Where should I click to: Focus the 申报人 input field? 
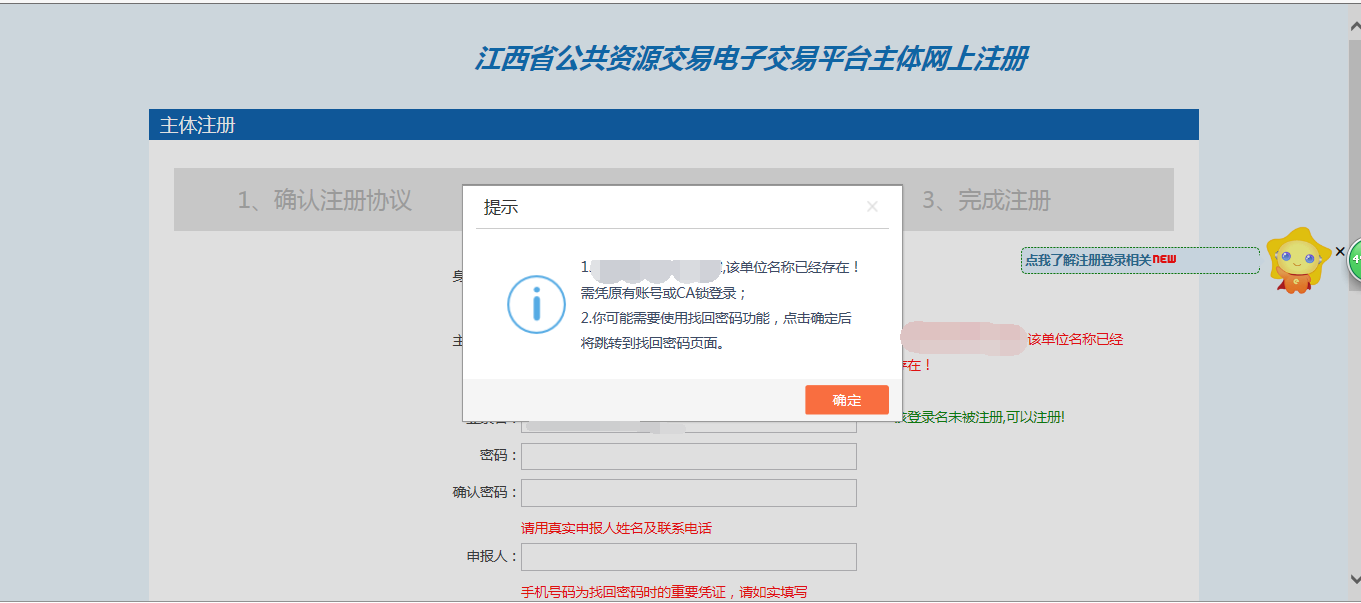click(688, 557)
